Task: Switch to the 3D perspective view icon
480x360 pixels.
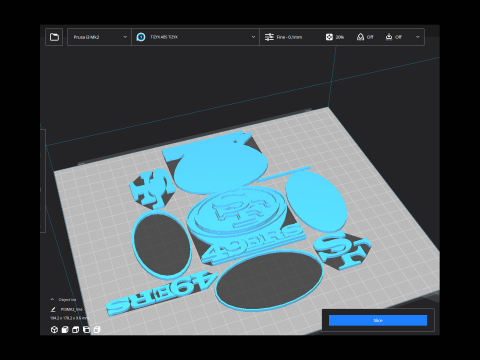Action: click(54, 330)
